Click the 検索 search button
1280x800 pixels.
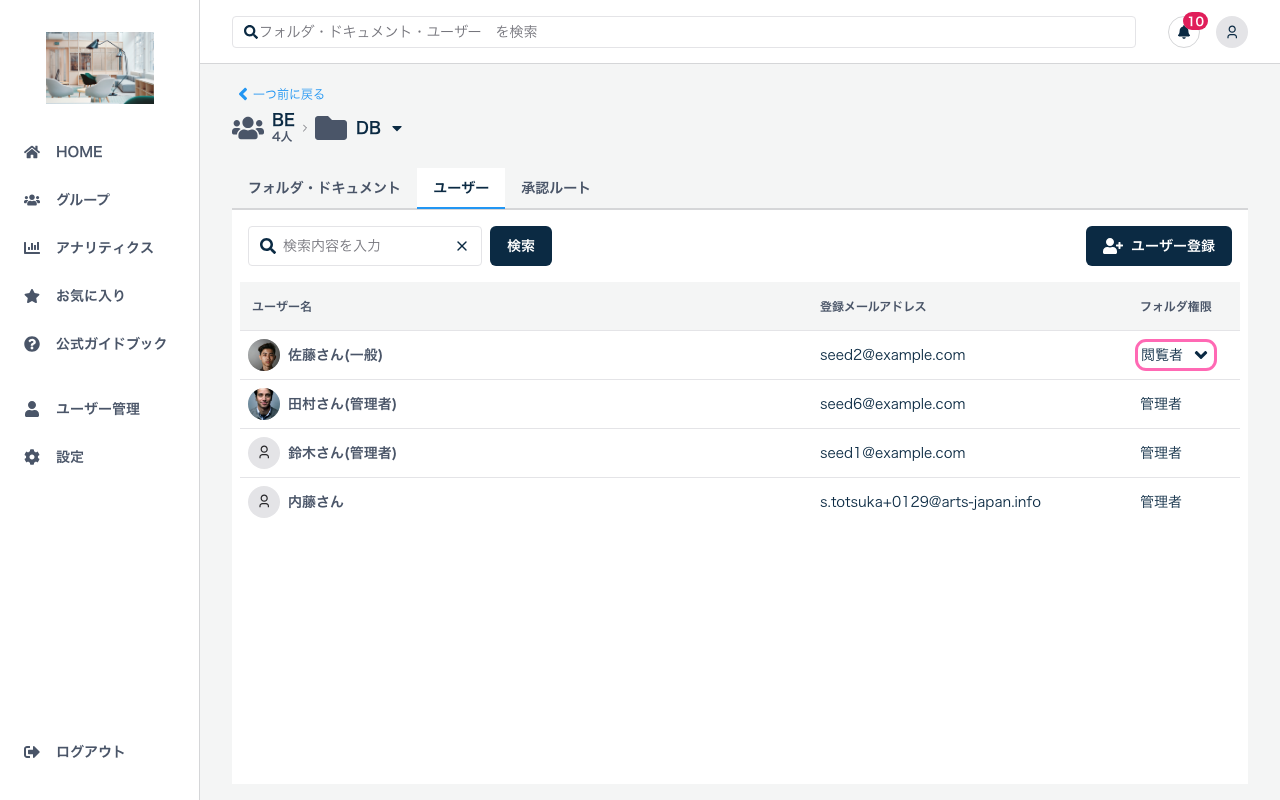point(521,246)
